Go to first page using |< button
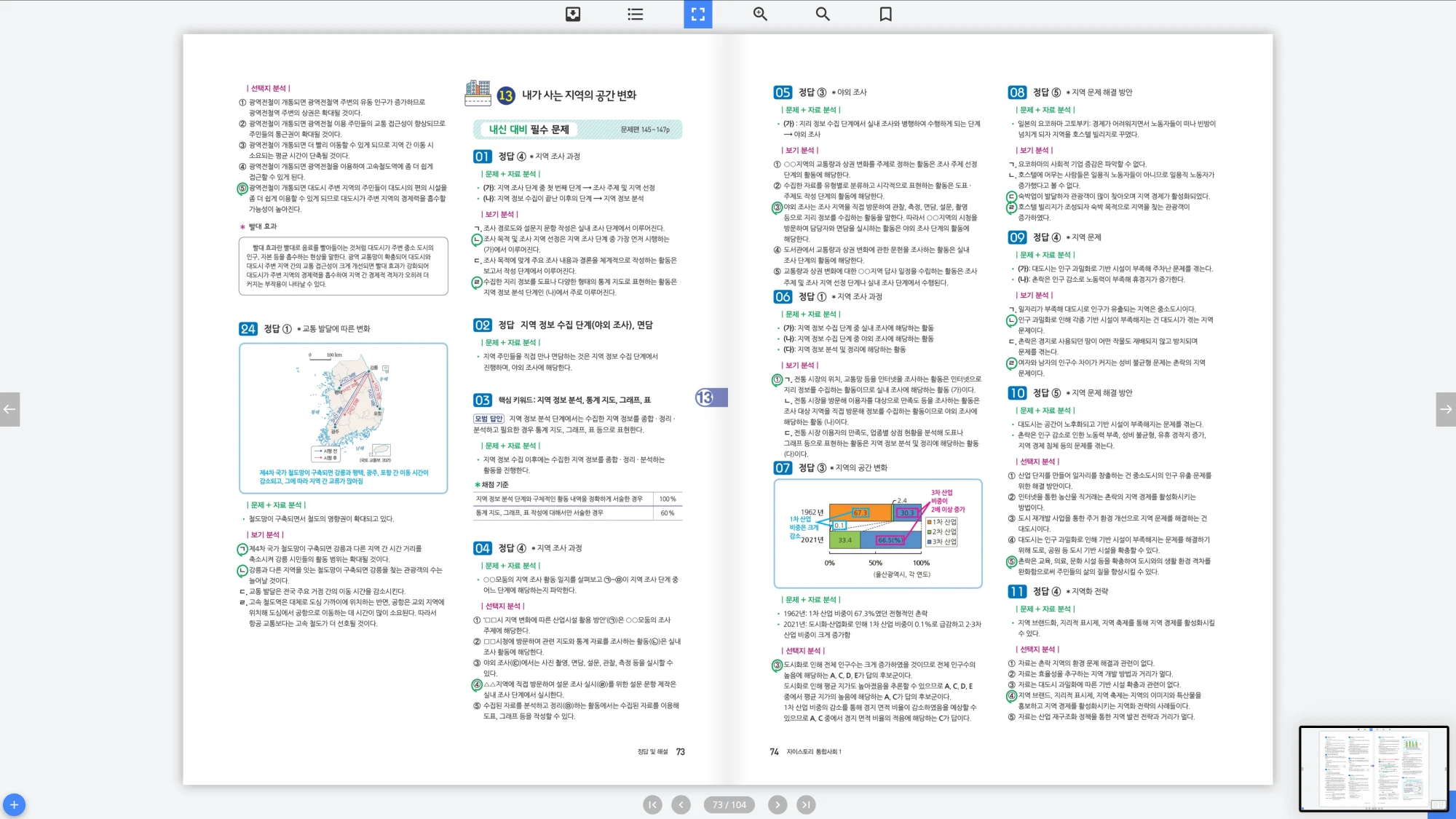 [x=652, y=804]
